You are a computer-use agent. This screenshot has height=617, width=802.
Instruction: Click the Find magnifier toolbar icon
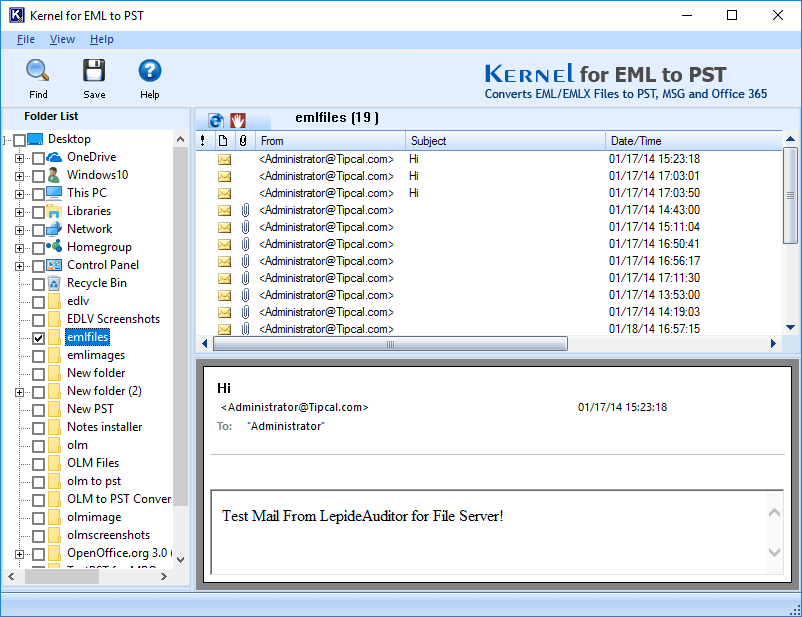coord(38,71)
